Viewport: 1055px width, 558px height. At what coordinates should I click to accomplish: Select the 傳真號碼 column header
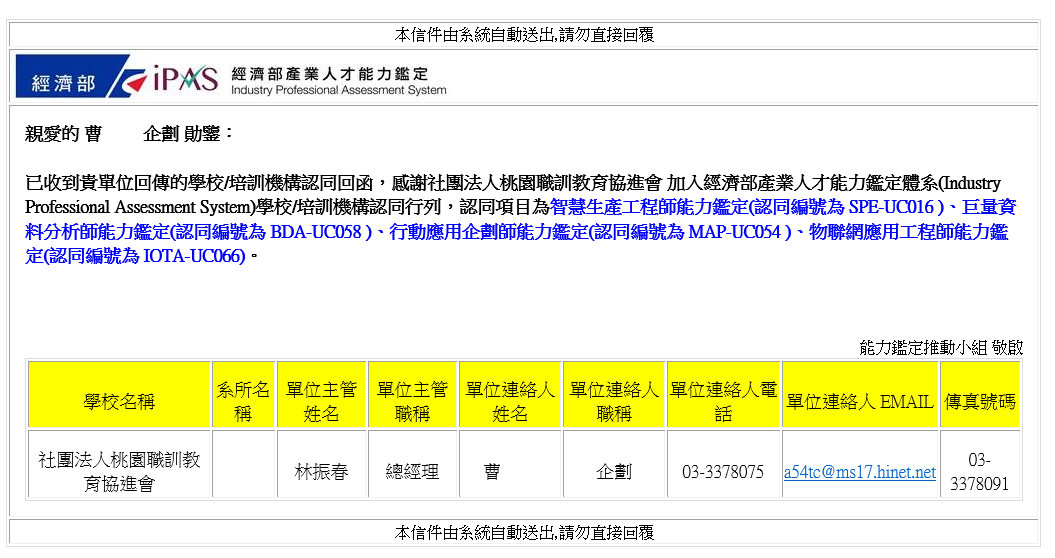pos(980,395)
